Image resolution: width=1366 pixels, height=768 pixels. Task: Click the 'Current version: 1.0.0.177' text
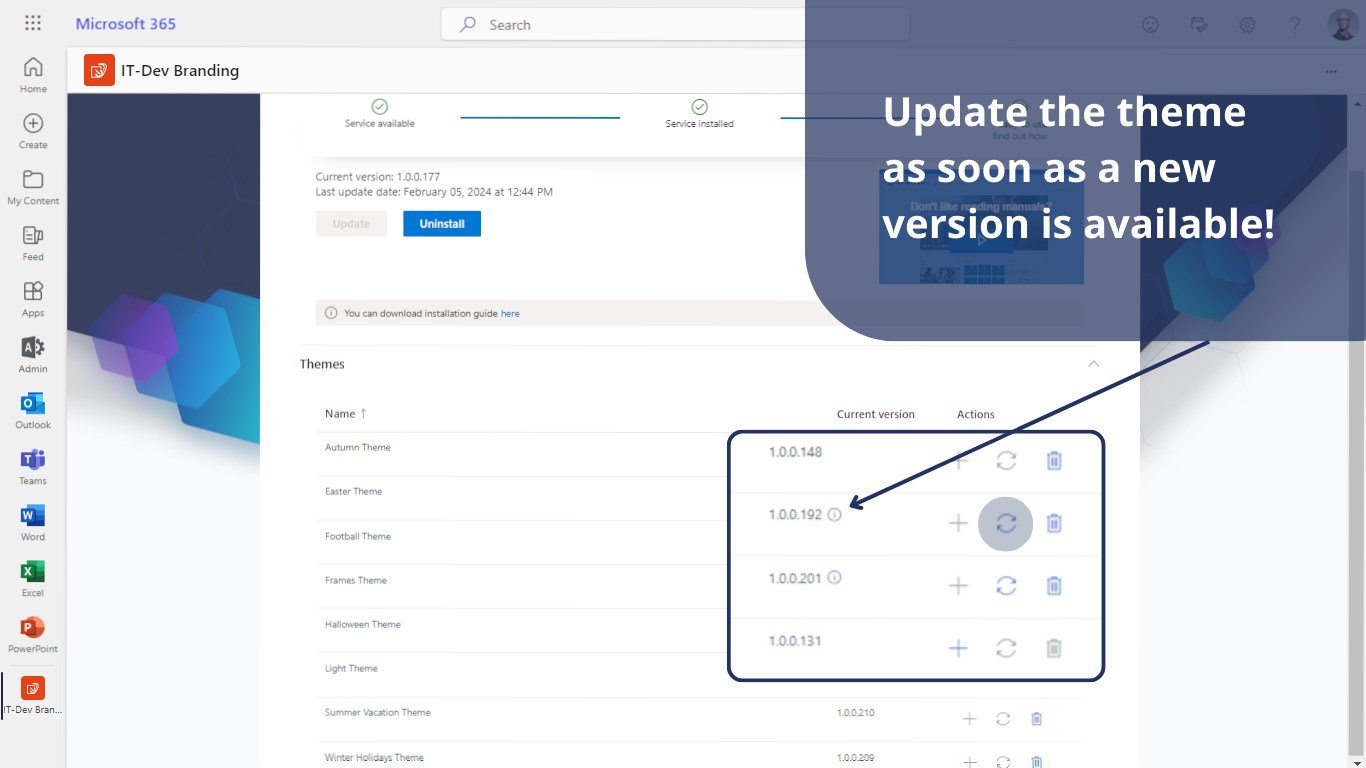pos(378,176)
